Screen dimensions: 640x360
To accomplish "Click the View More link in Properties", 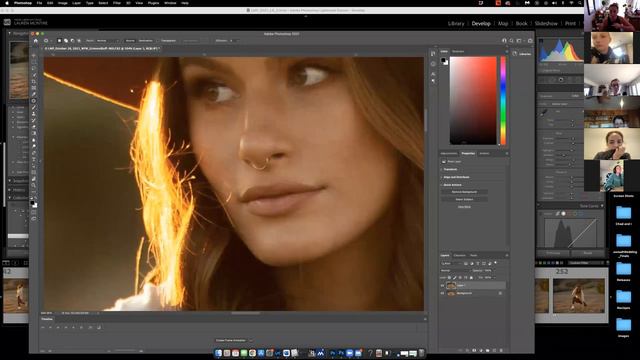I will (464, 207).
